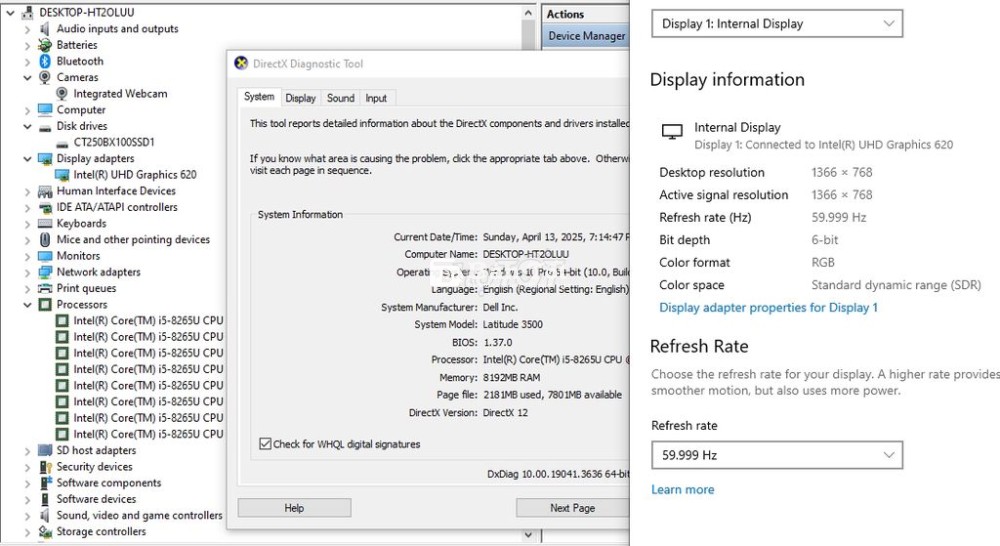This screenshot has width=1000, height=546.
Task: Click the Next Page button in DxDiag
Action: click(572, 508)
